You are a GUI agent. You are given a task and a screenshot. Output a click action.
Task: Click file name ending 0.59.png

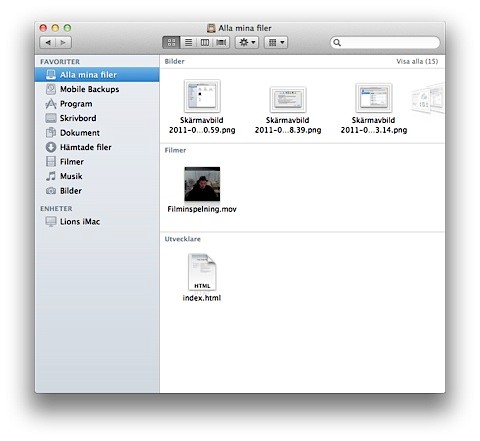[202, 125]
